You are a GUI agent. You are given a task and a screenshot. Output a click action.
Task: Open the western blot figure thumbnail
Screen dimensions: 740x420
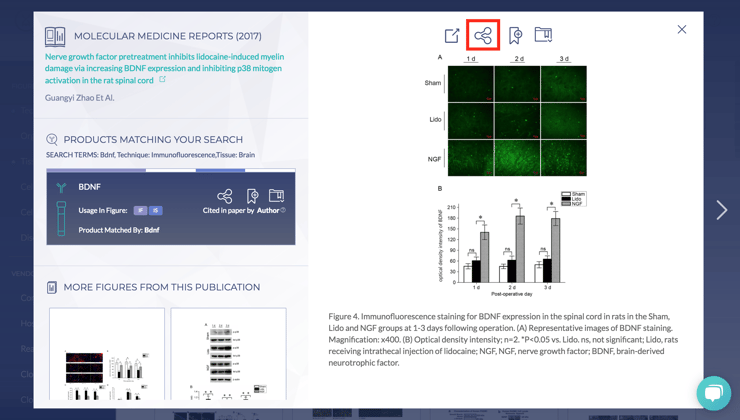point(228,354)
